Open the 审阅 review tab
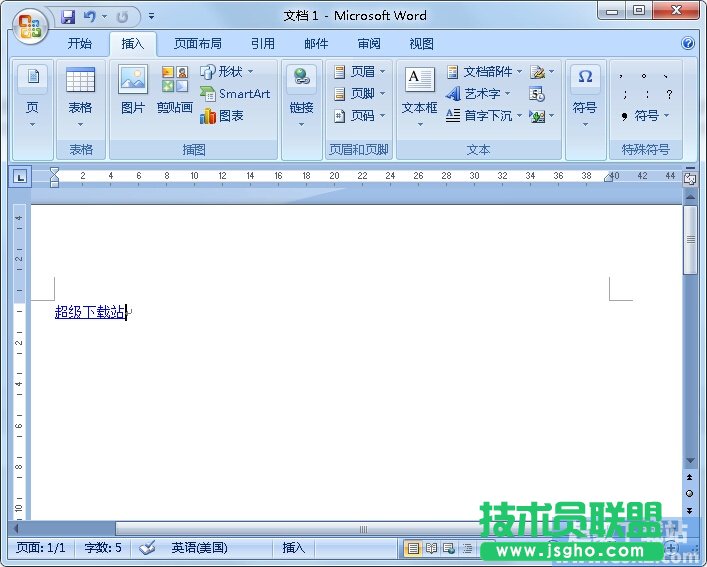The height and width of the screenshot is (567, 707). (x=369, y=44)
